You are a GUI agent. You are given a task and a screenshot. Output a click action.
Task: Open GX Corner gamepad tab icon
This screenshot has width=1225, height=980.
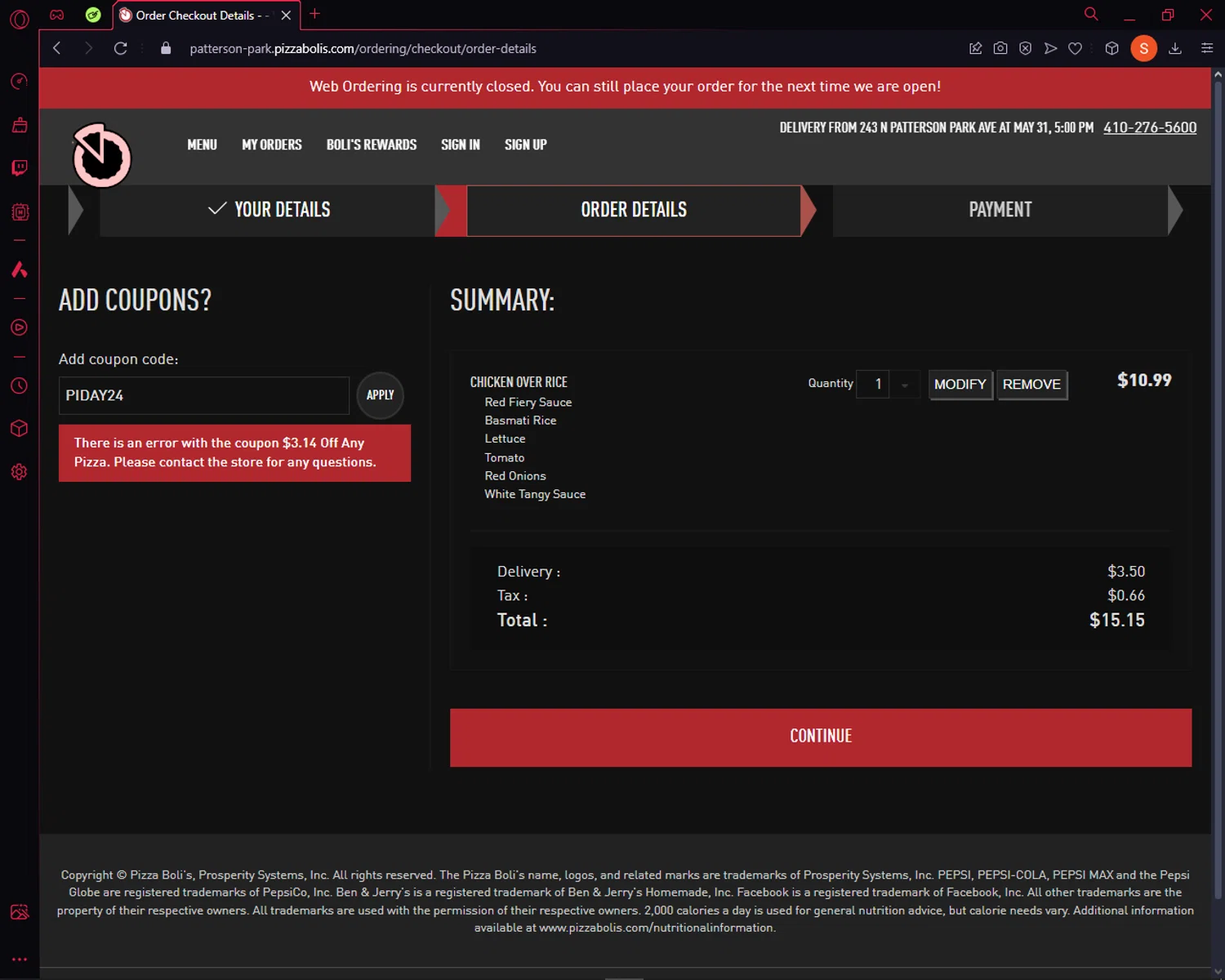pos(57,15)
